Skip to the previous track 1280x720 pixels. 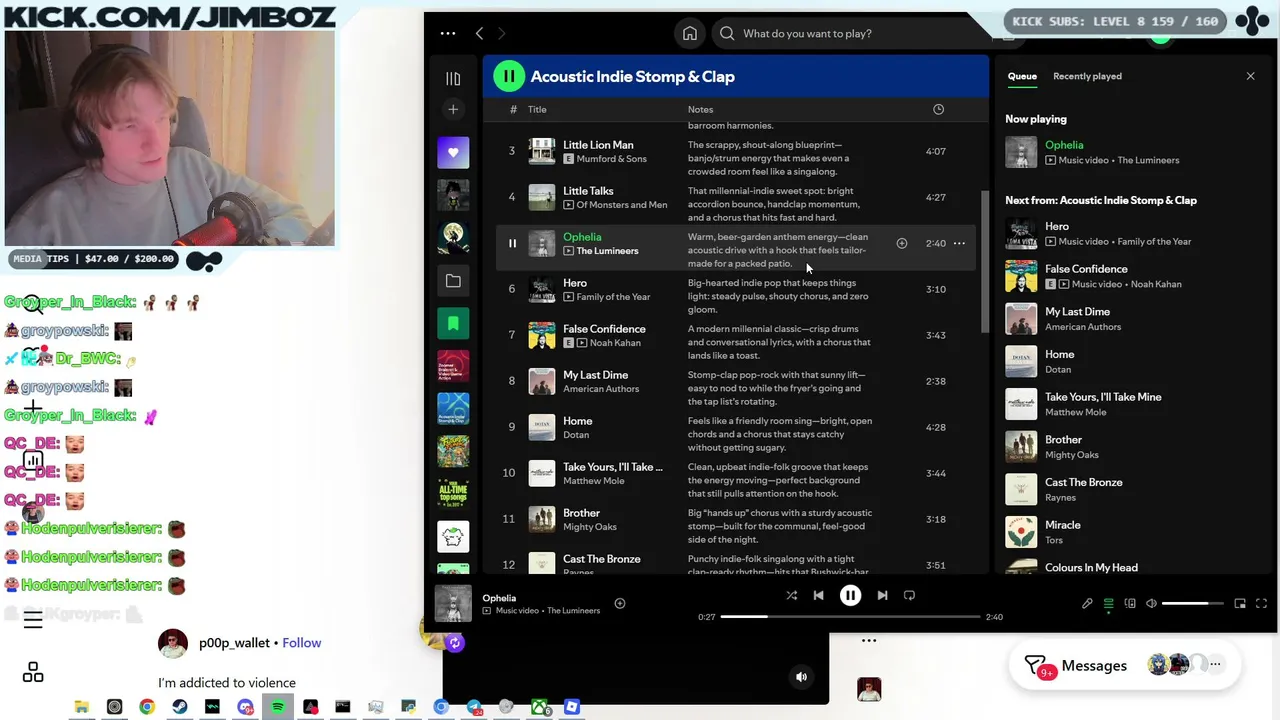pyautogui.click(x=818, y=595)
